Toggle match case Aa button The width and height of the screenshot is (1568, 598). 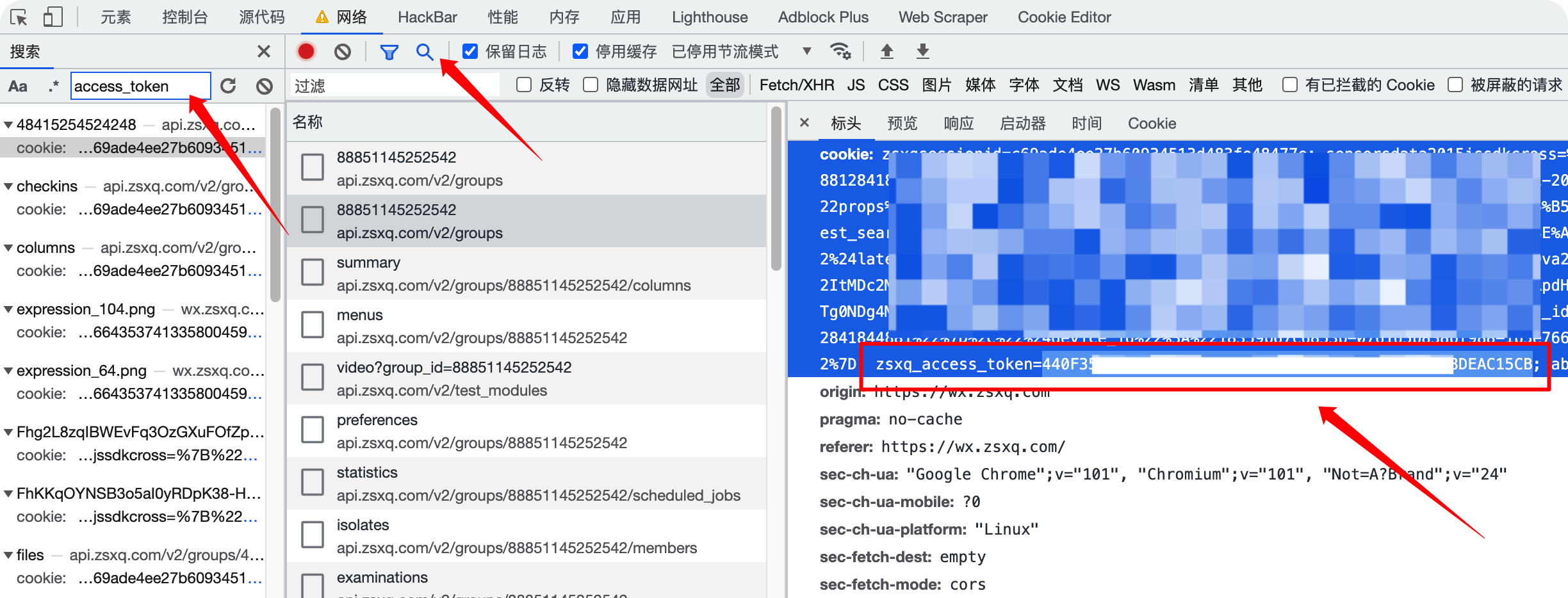click(x=18, y=86)
